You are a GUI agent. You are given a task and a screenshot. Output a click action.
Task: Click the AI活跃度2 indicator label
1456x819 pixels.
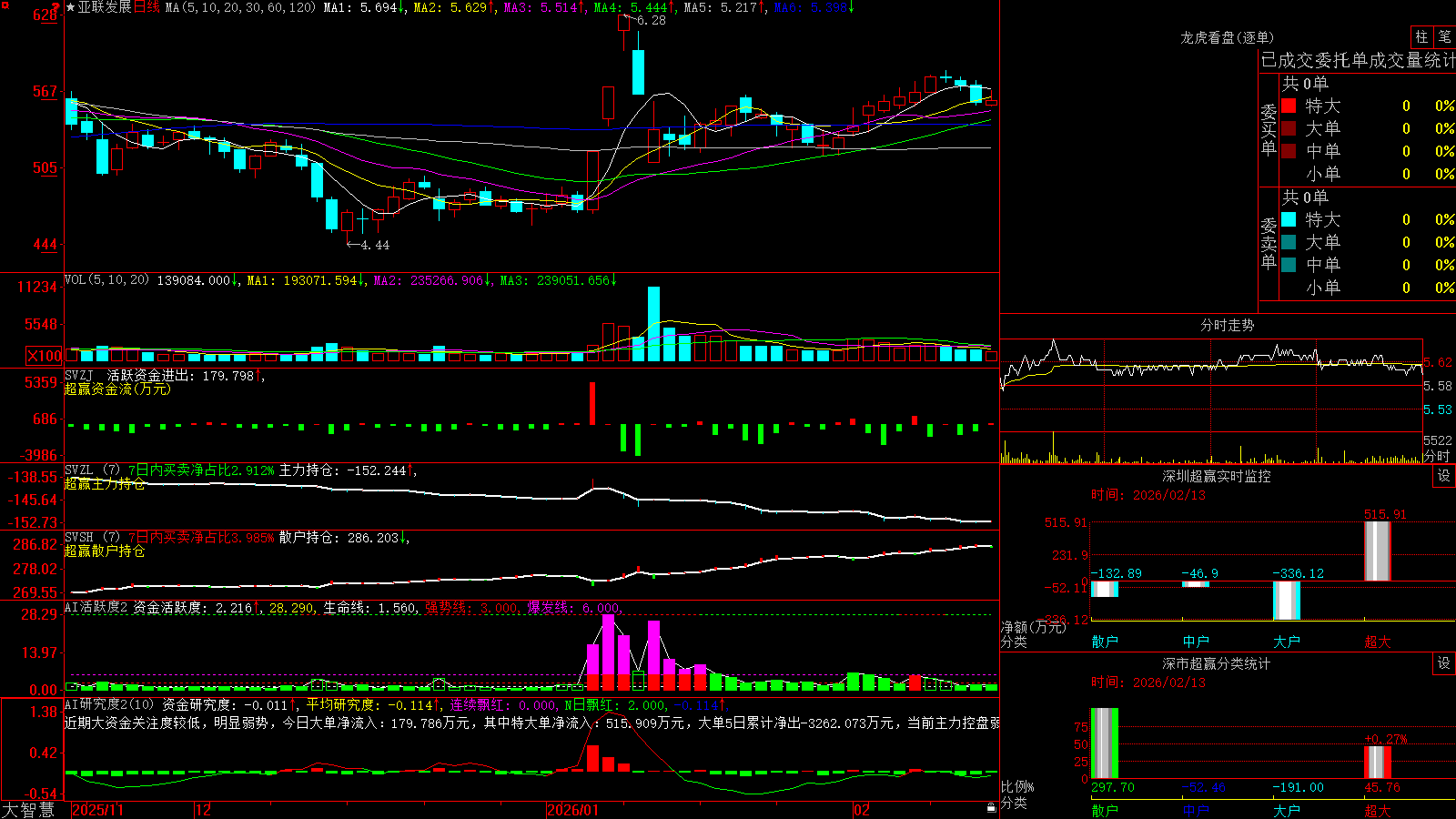[x=96, y=607]
